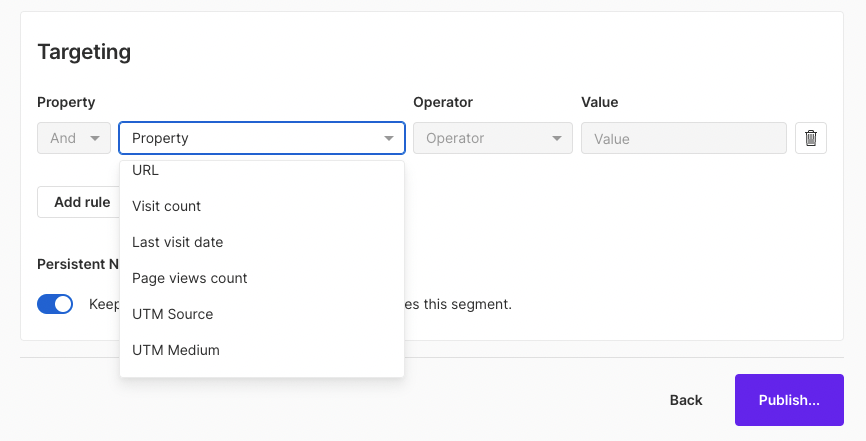Go Back to previous step
Viewport: 866px width, 441px height.
tap(686, 400)
